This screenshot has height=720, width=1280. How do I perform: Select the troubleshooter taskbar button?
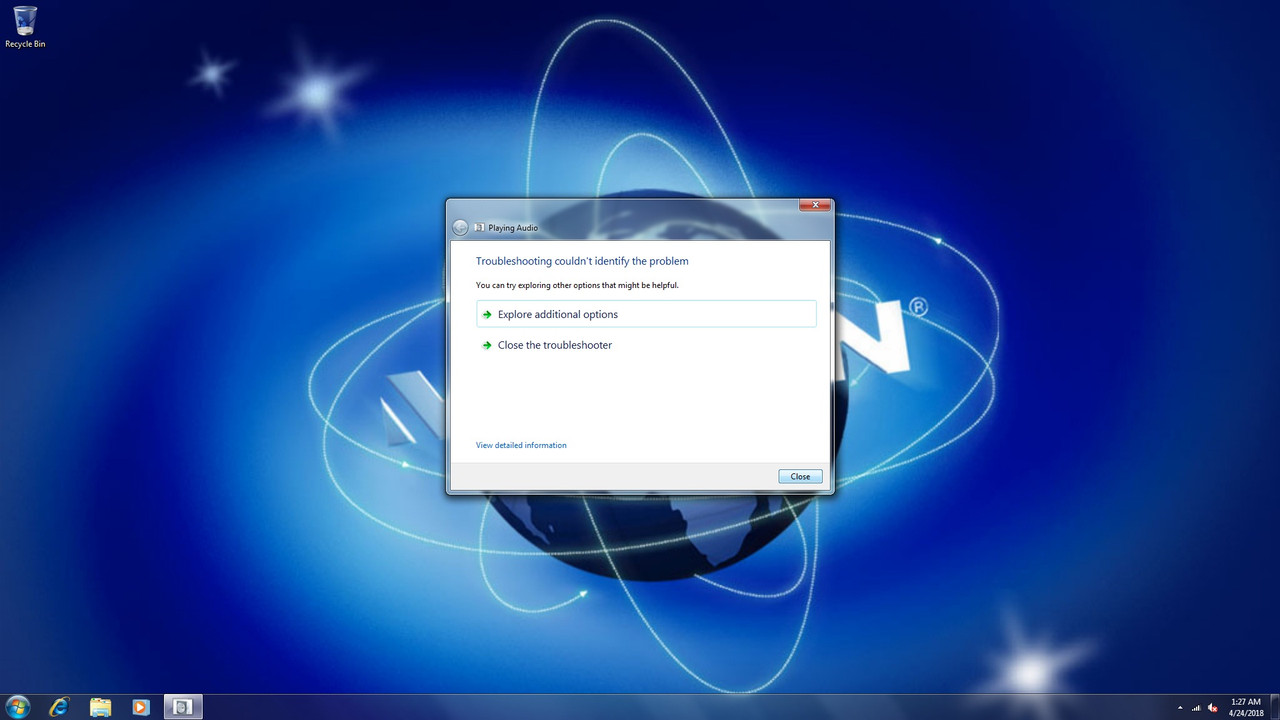pos(182,707)
